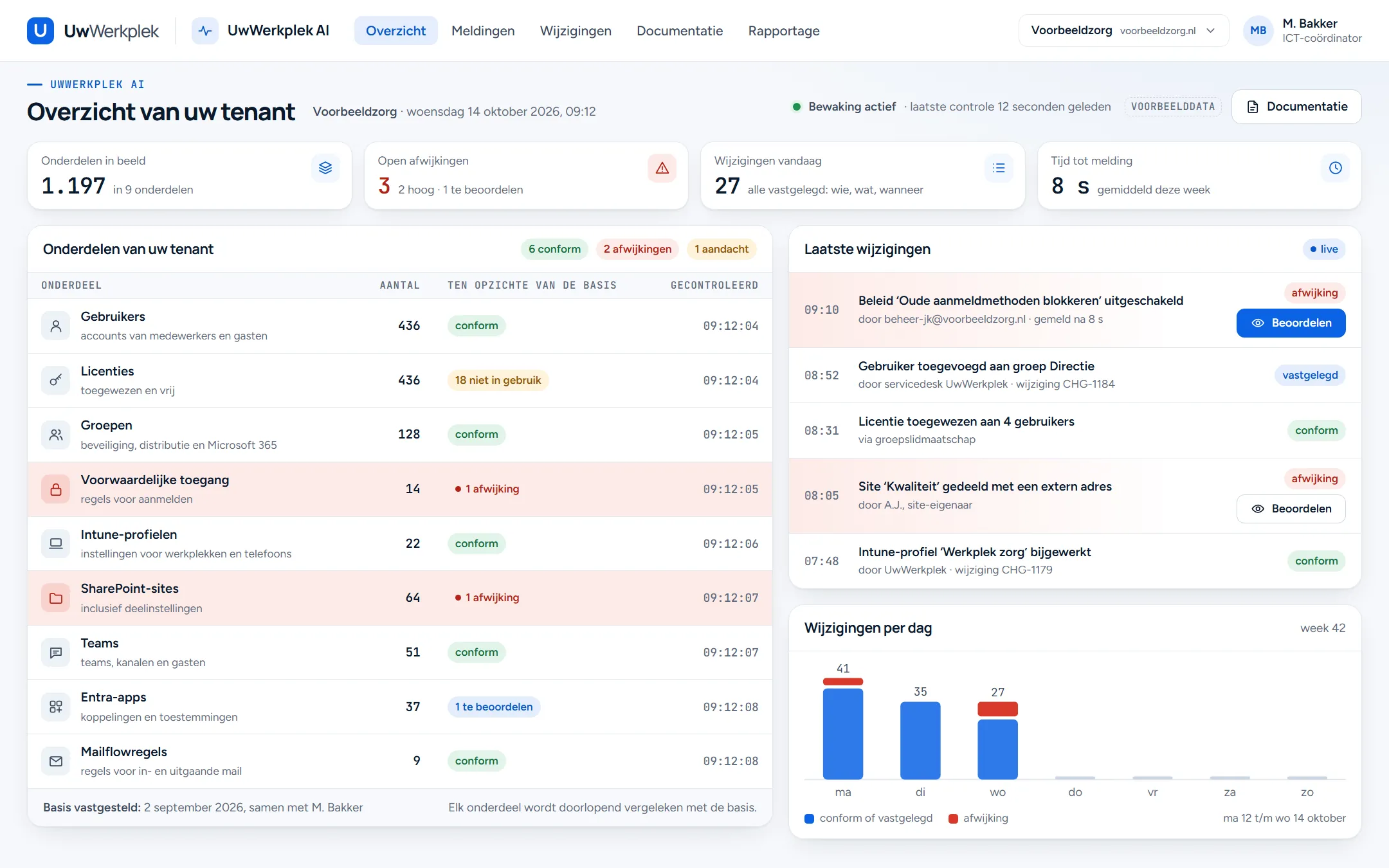Click the list icon in Wijzigingen vandaag card

[999, 168]
